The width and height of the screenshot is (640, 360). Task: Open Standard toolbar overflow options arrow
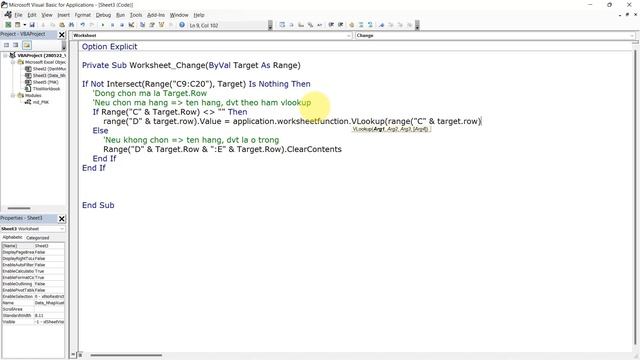[x=270, y=26]
